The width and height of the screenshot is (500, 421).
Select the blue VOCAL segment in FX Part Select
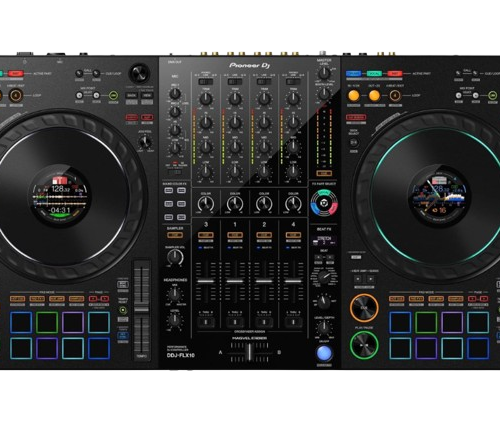click(x=314, y=208)
